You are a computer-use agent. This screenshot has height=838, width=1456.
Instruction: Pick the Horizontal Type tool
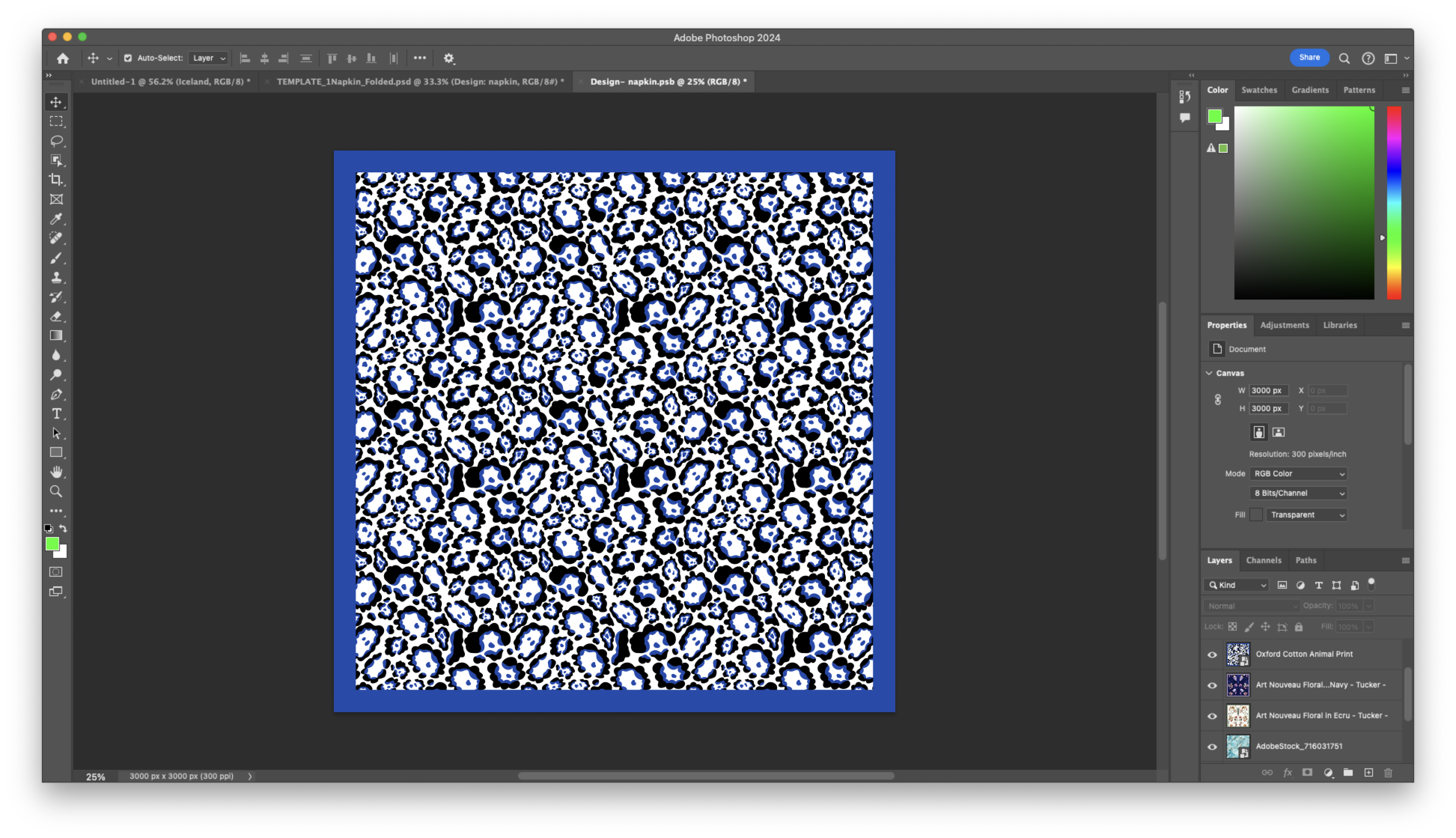tap(57, 413)
